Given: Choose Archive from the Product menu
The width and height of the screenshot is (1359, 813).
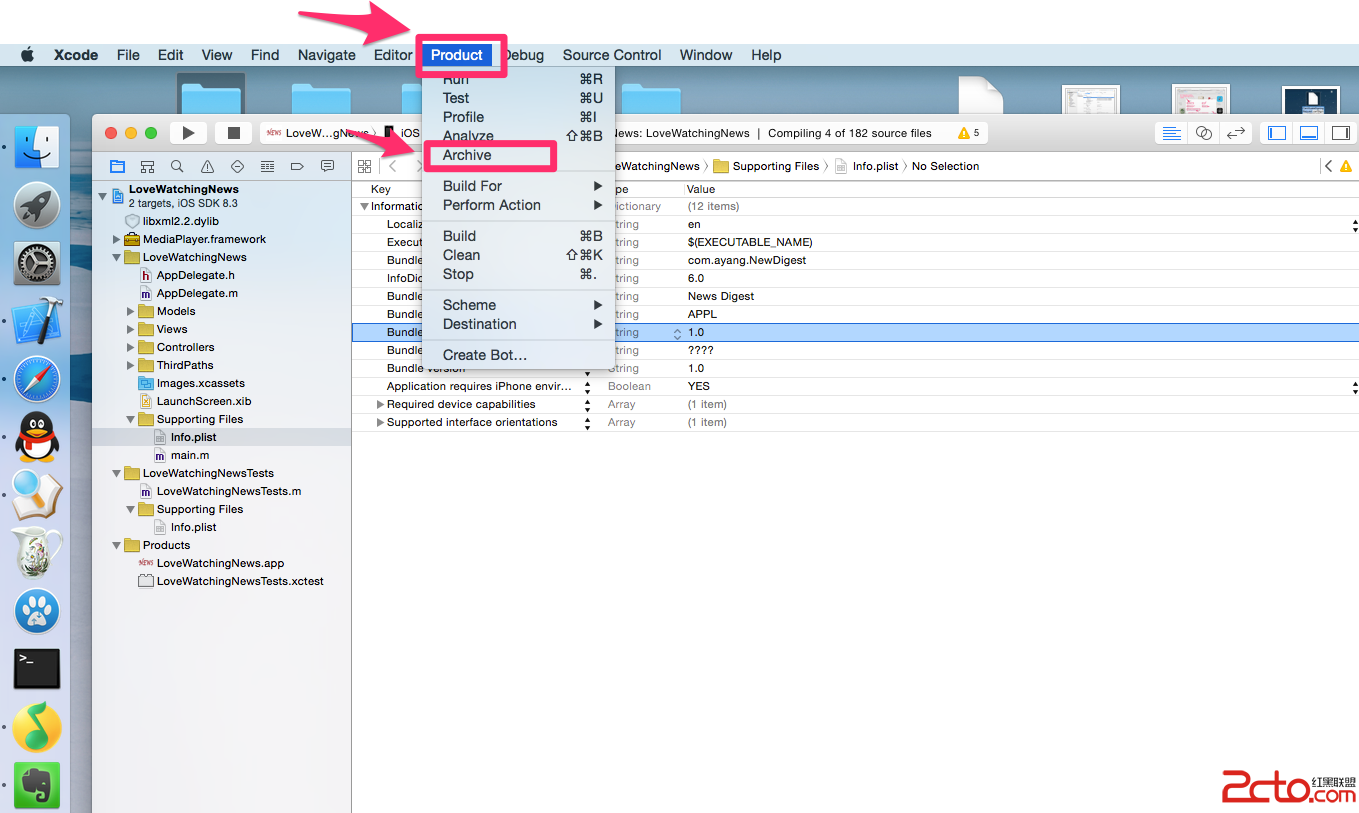Looking at the screenshot, I should tap(467, 155).
